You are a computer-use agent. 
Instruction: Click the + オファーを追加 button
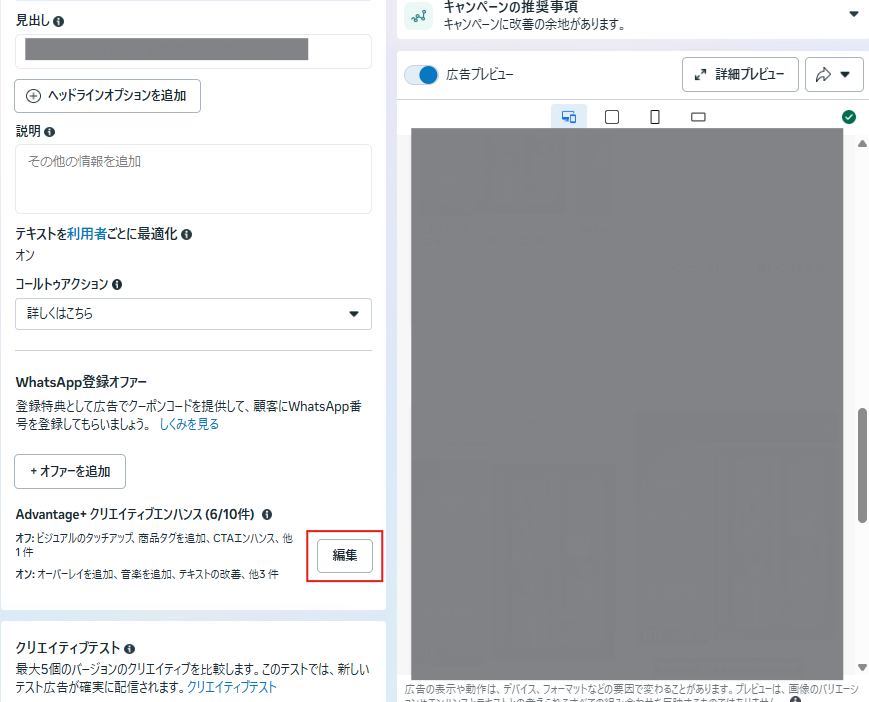pos(70,471)
